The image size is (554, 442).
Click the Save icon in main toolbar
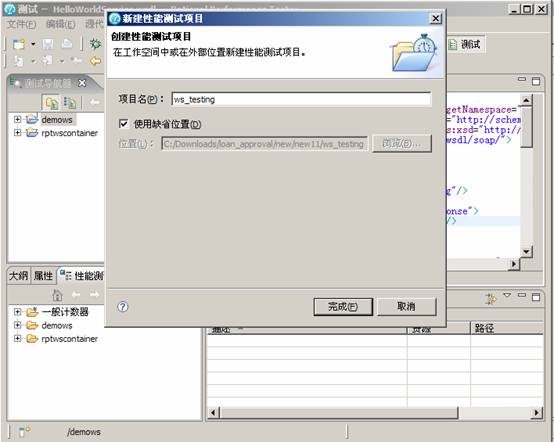48,44
